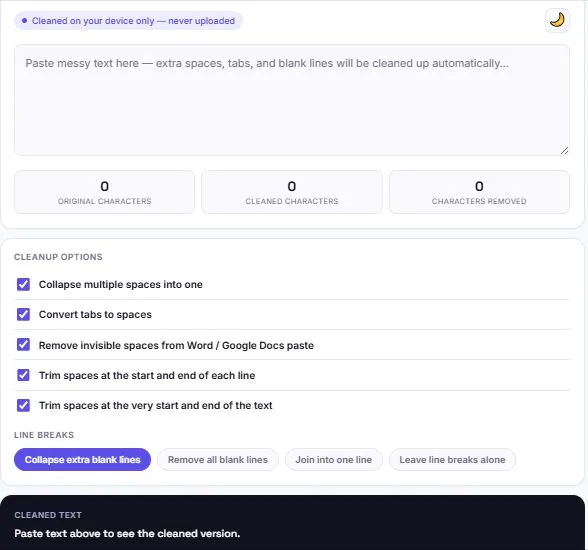Click the 'Cleaned on your device only' badge
The width and height of the screenshot is (588, 550).
tap(128, 21)
